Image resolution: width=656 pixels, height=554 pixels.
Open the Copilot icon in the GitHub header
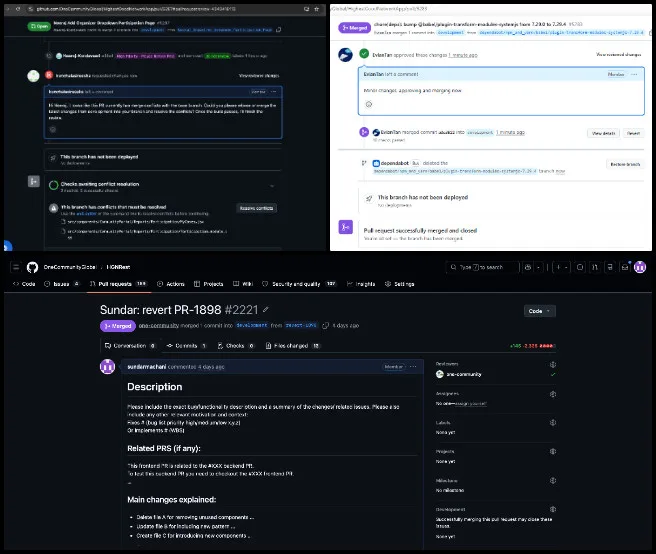pyautogui.click(x=528, y=267)
